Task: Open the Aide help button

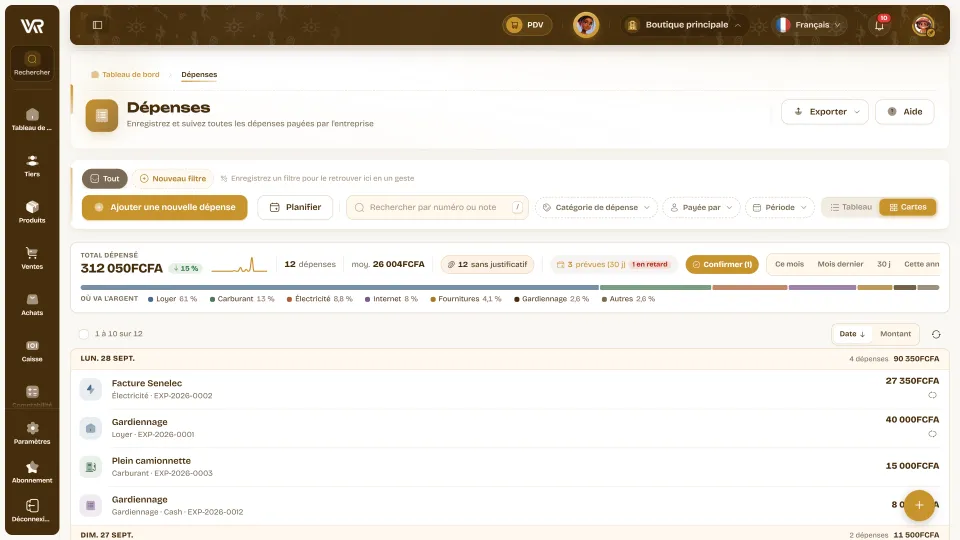Action: coord(905,111)
